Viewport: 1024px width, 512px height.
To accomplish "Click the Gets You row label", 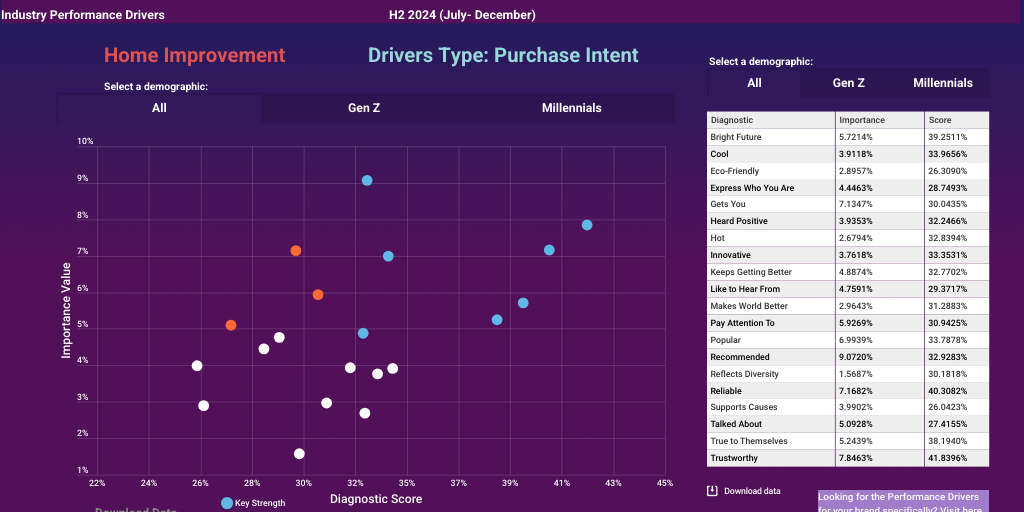I will (728, 204).
